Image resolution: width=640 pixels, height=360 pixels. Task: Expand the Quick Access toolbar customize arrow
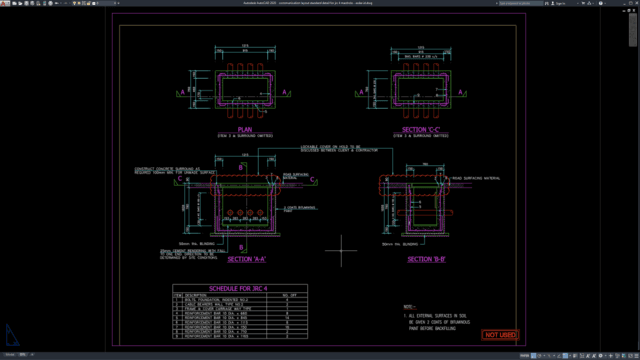(x=118, y=3)
